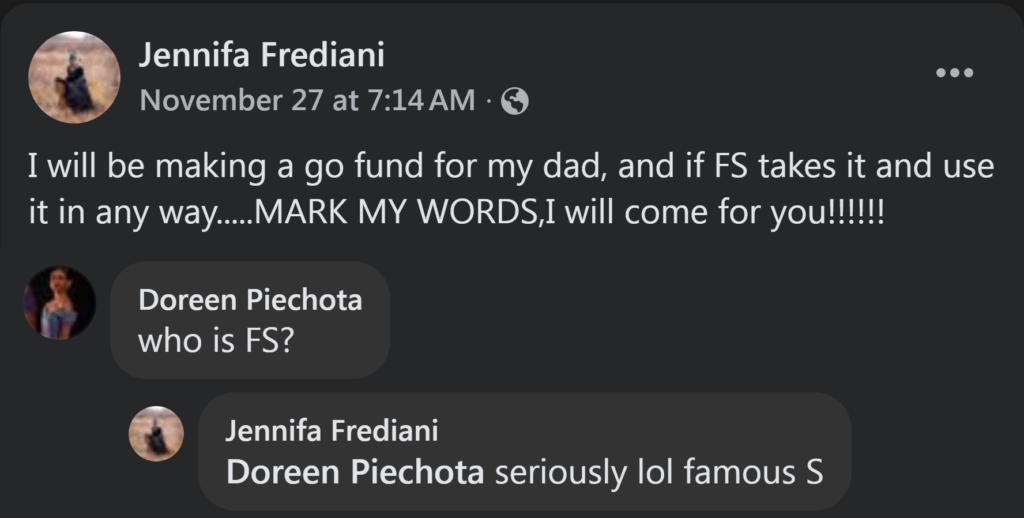The width and height of the screenshot is (1024, 518).
Task: Click Jennifa Frediani's name in the reply
Action: pyautogui.click(x=331, y=431)
